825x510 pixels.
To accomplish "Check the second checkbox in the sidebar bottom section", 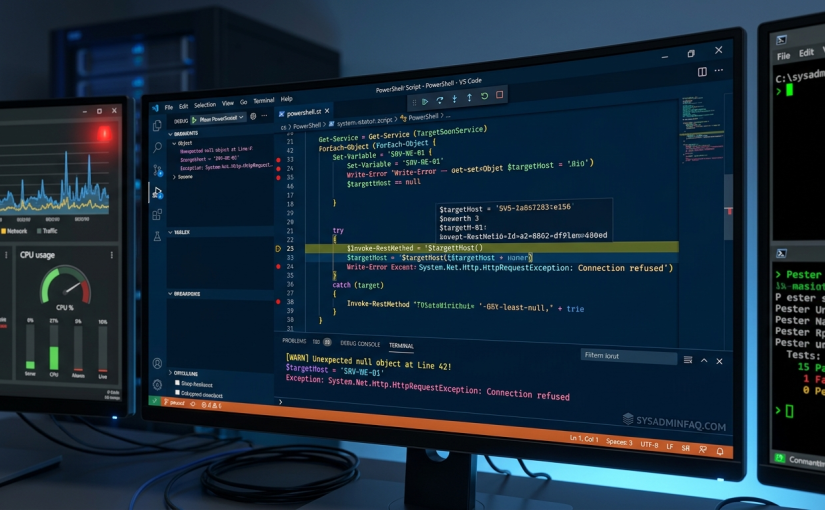I will coord(177,393).
